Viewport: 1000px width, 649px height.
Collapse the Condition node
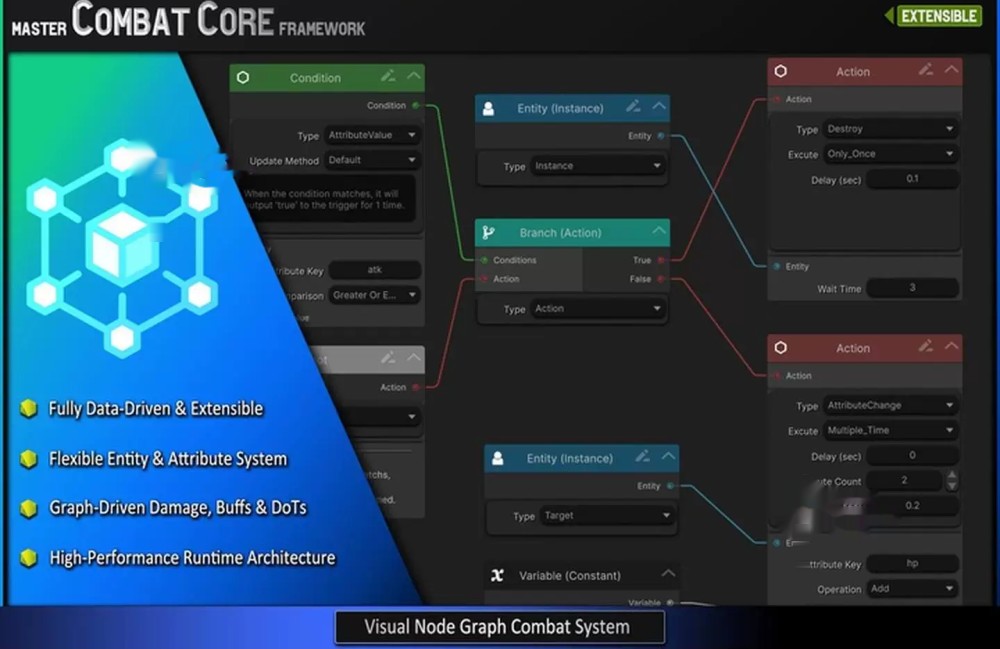[414, 77]
